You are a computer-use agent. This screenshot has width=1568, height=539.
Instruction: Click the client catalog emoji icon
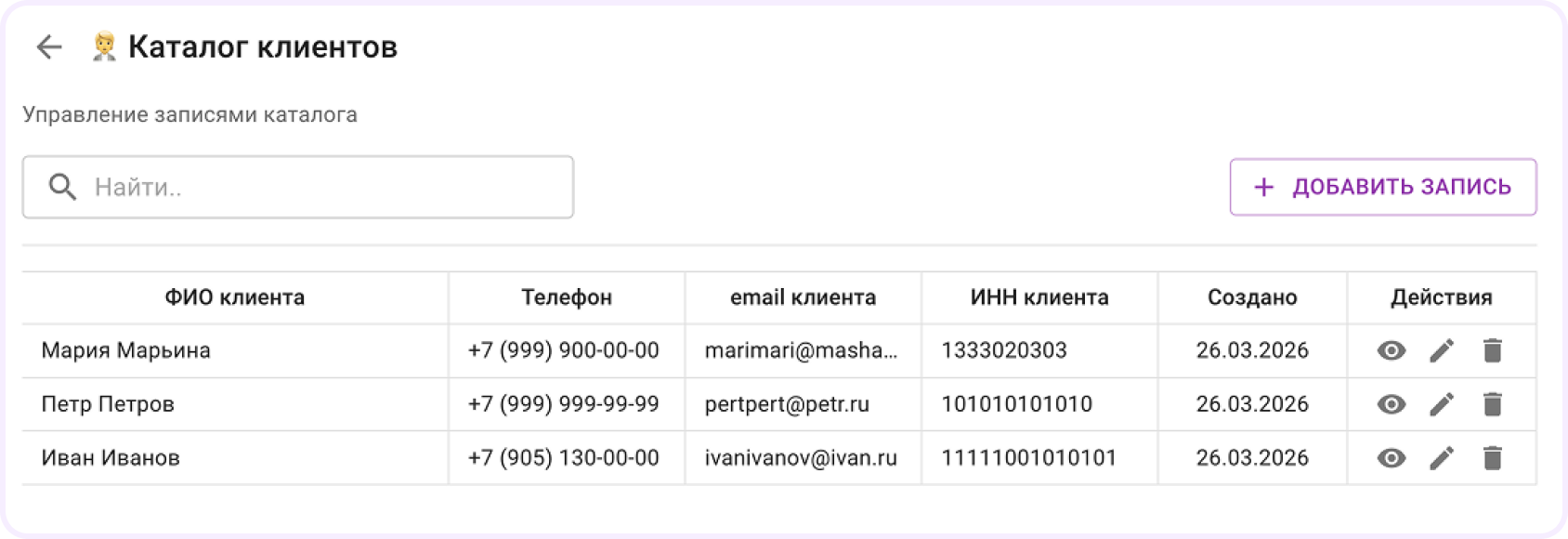pos(104,46)
